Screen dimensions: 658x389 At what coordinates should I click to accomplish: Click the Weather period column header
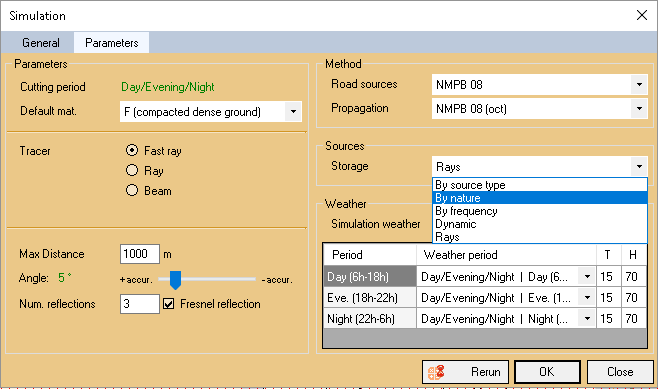(x=506, y=255)
